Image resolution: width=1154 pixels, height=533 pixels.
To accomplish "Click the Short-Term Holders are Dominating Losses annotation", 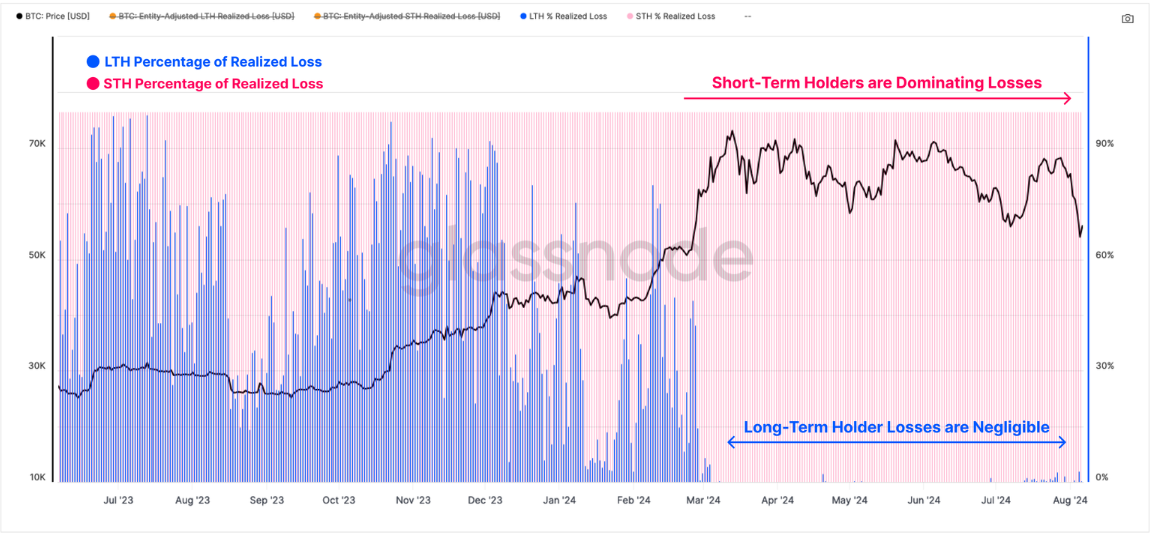I will (877, 83).
